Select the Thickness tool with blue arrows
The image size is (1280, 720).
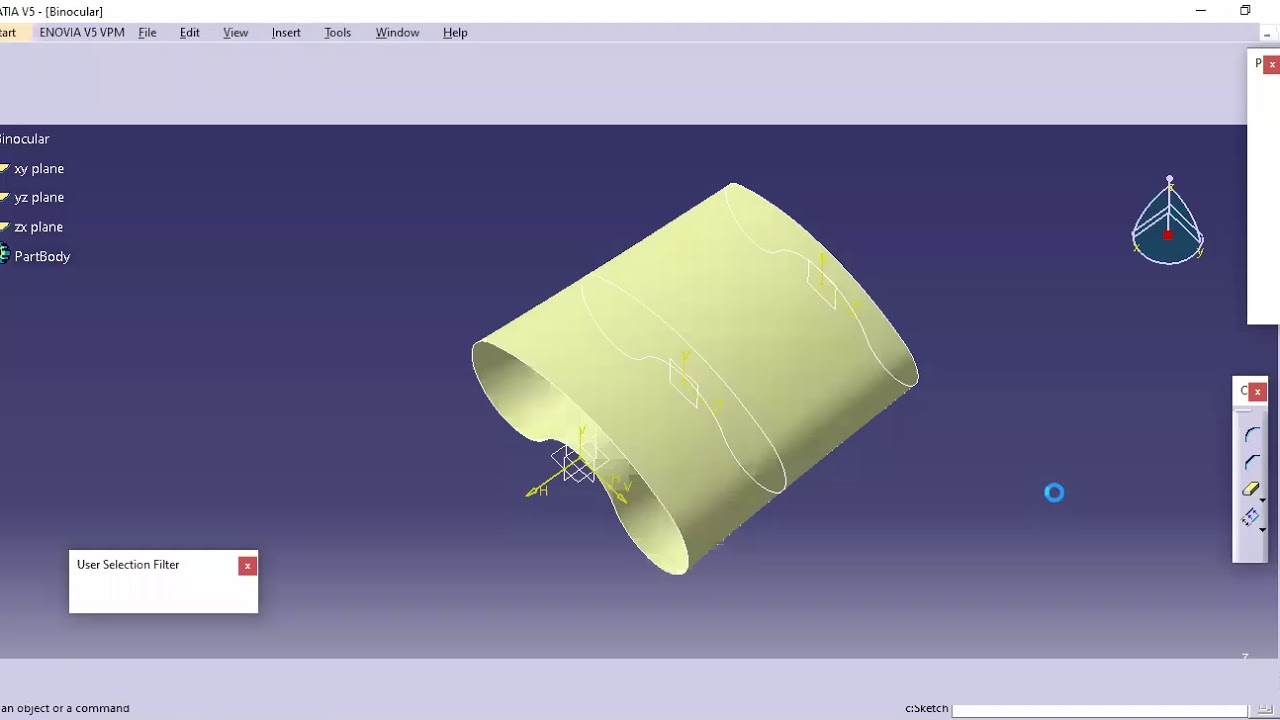point(1250,516)
